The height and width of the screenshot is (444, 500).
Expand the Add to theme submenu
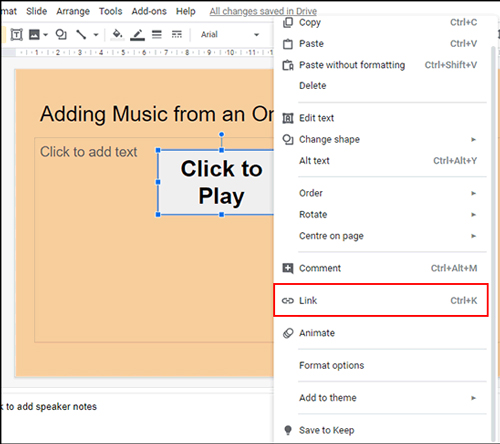(x=380, y=398)
